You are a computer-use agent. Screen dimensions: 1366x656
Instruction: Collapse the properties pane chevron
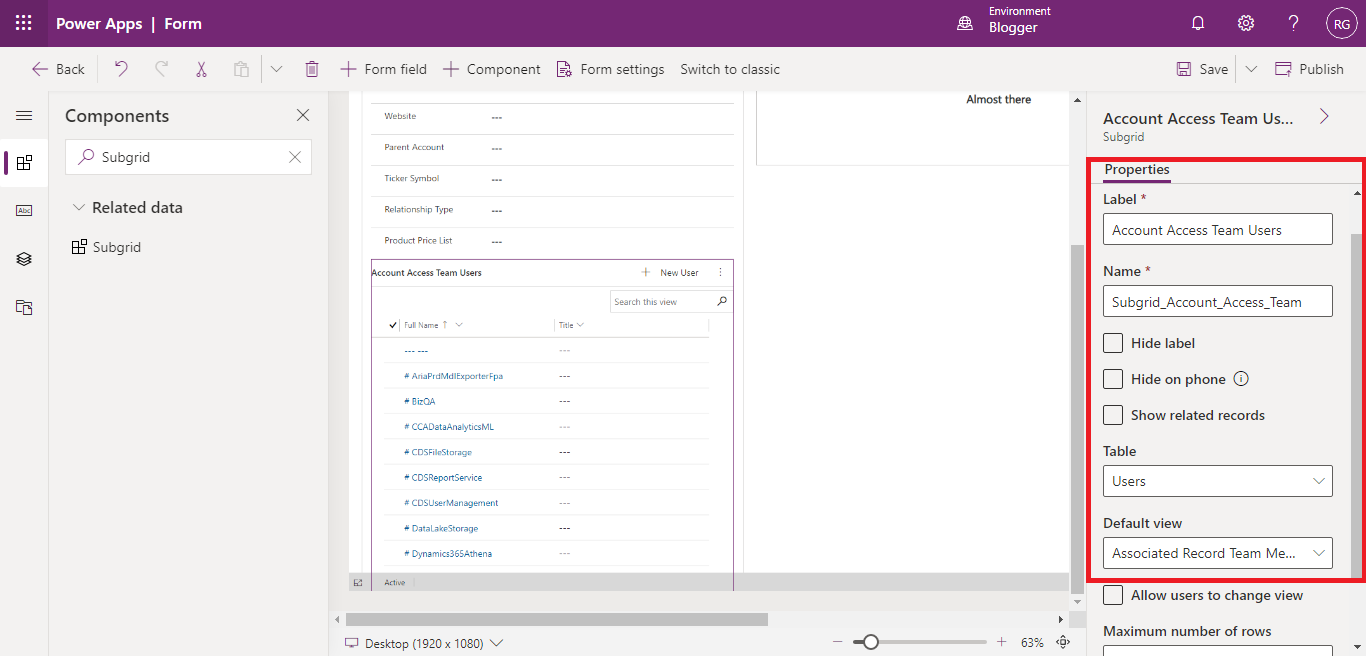click(1324, 116)
